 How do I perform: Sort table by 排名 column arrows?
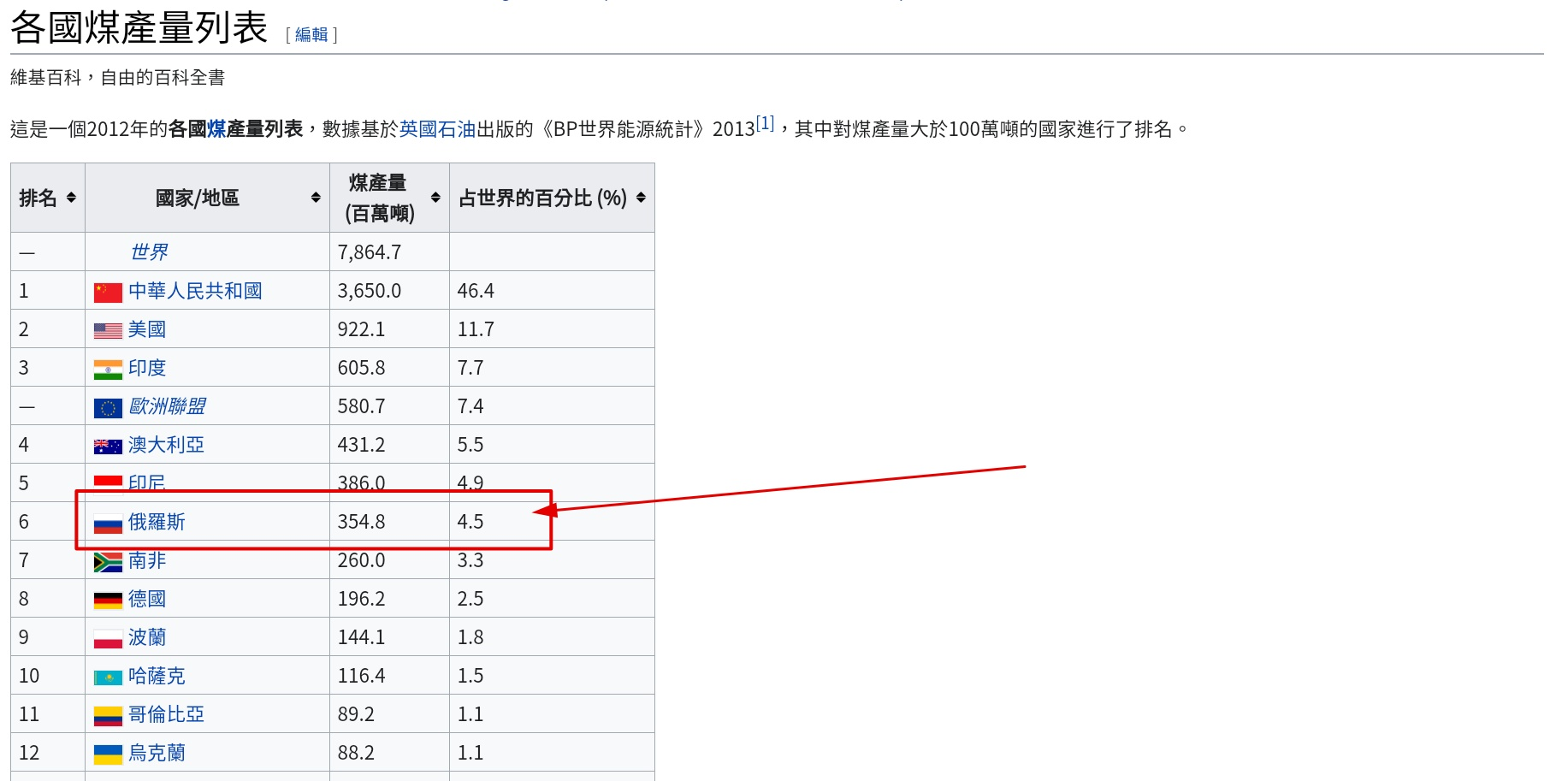click(71, 198)
